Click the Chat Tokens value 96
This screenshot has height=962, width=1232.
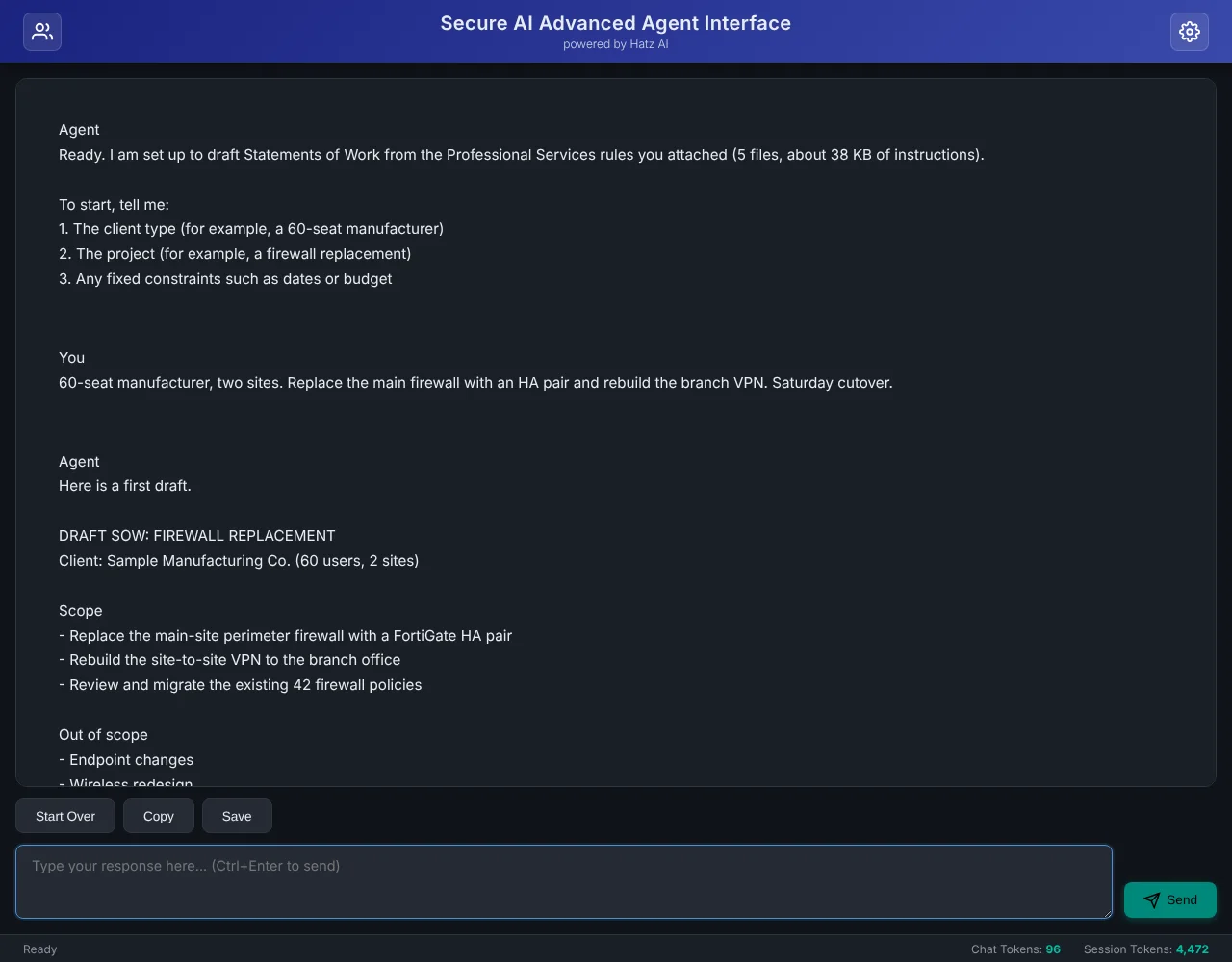pos(1053,949)
